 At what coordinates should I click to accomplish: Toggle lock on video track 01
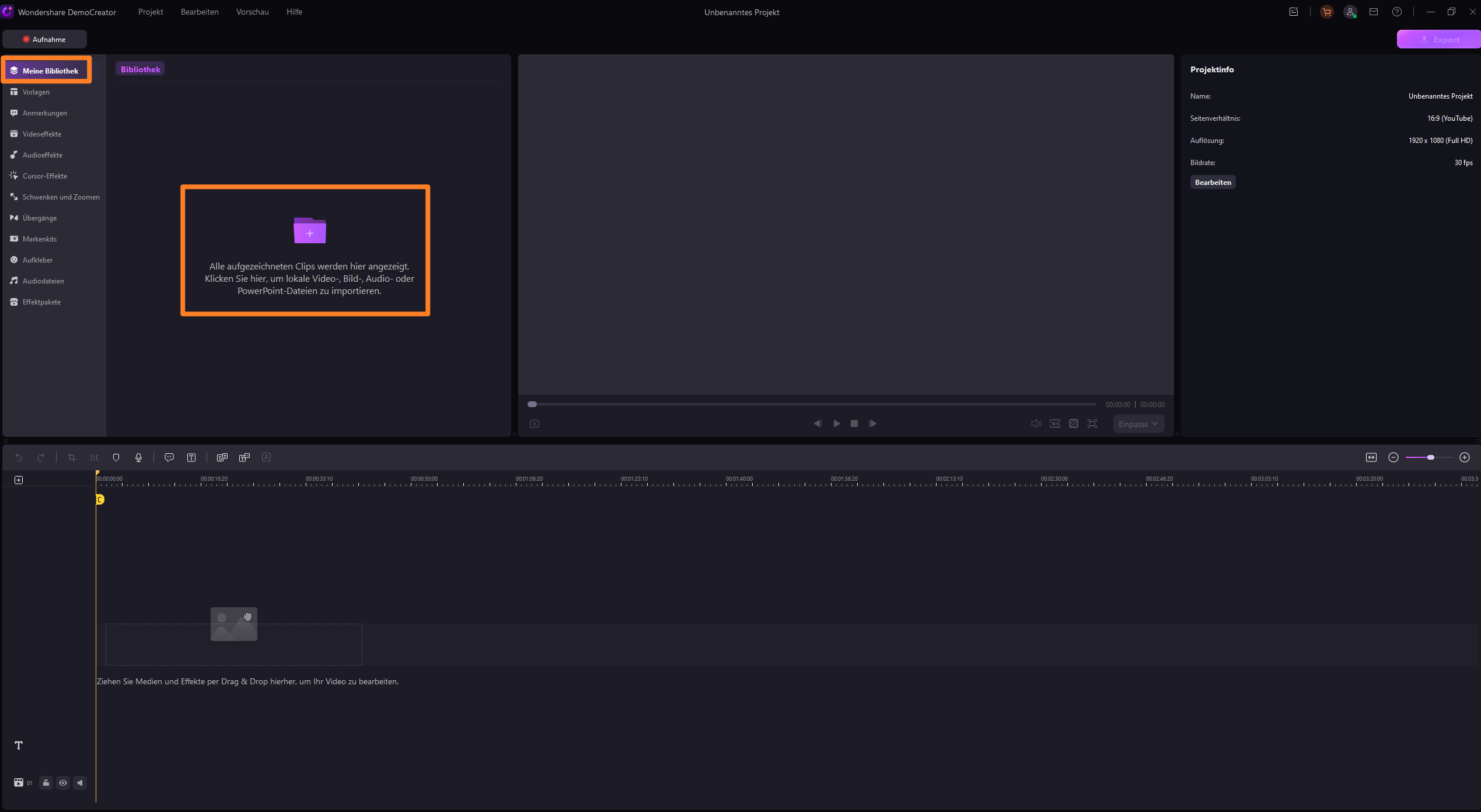tap(46, 783)
